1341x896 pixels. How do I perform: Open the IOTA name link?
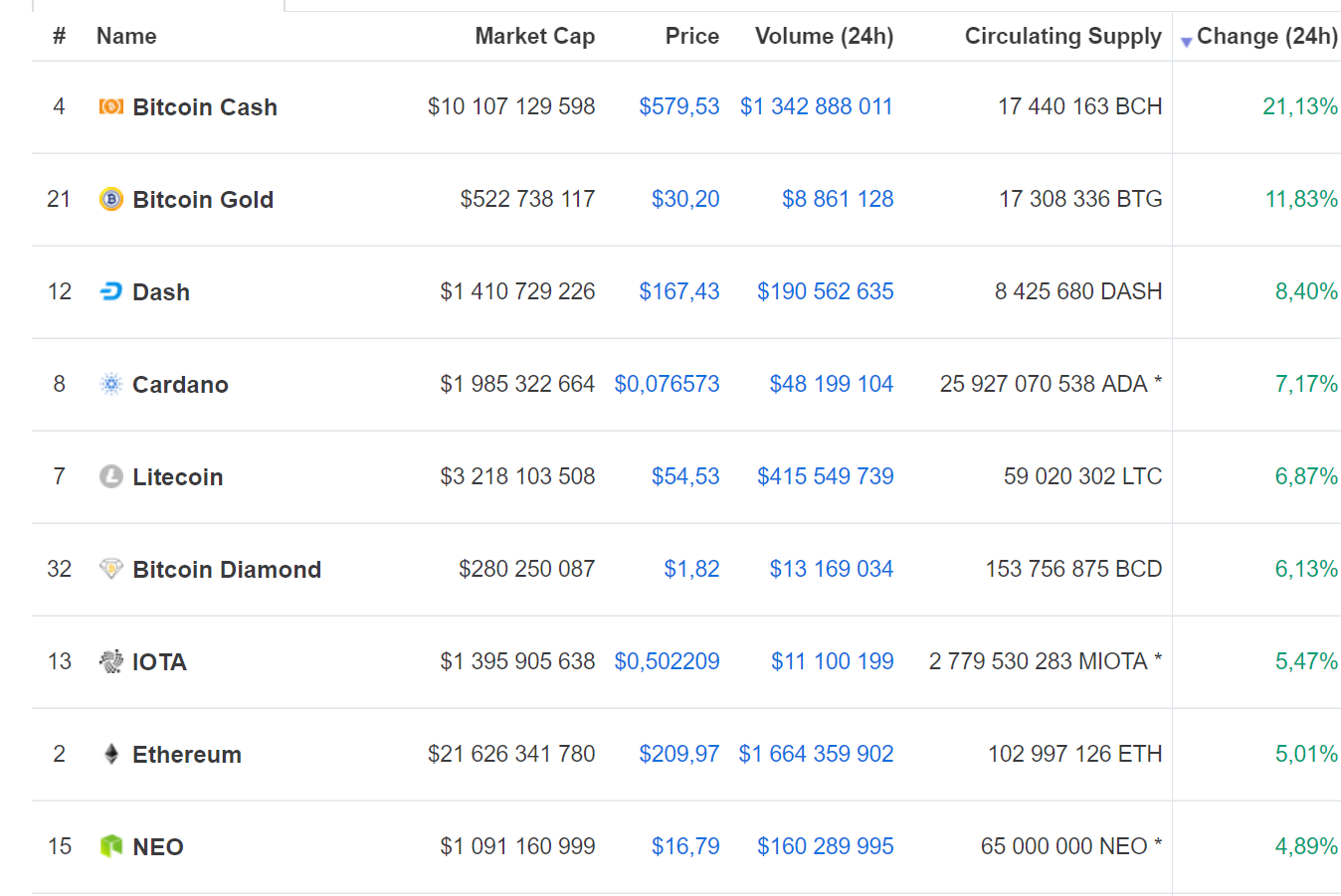tap(159, 661)
